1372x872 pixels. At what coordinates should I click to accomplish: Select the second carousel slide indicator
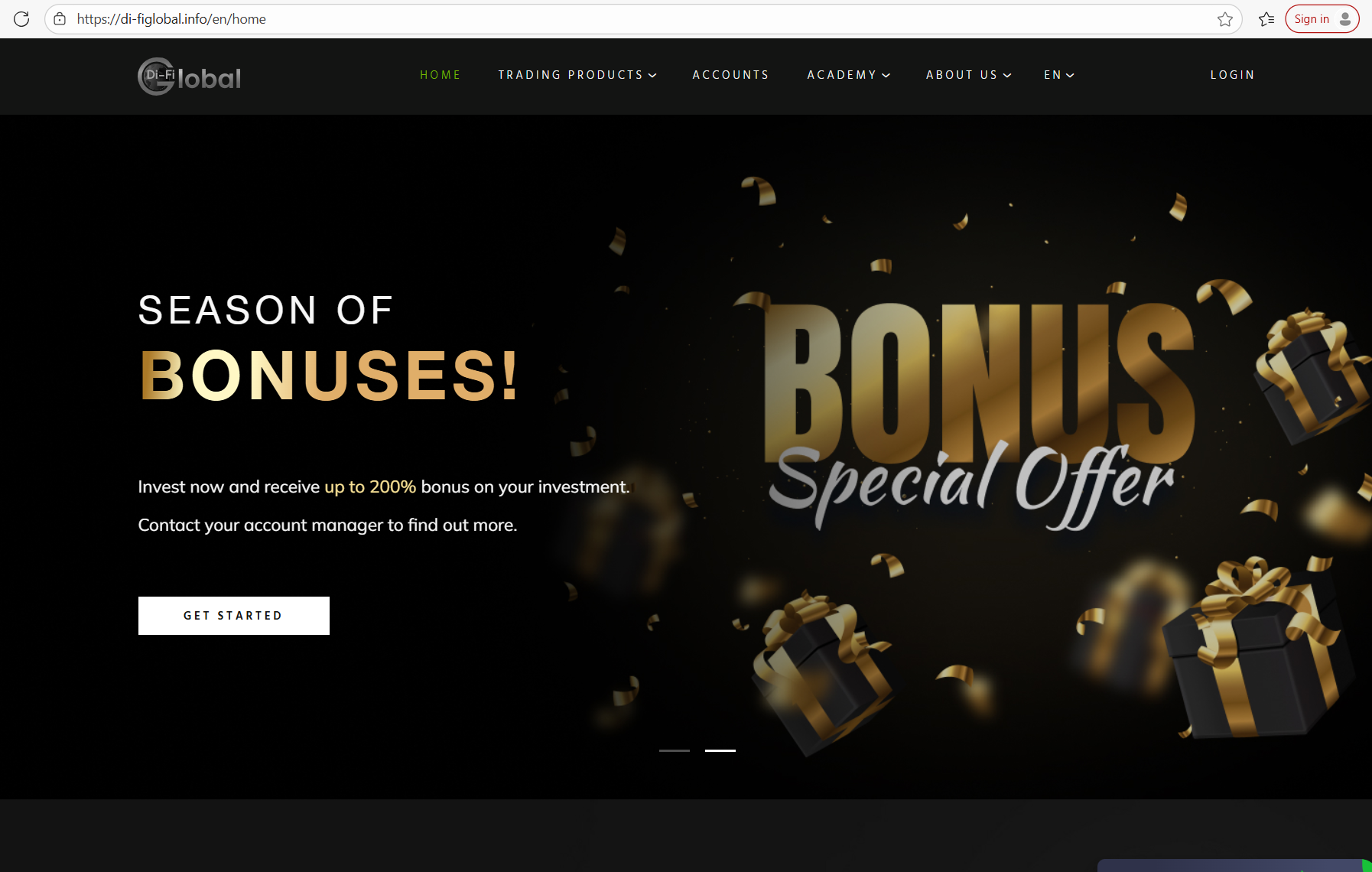(720, 750)
